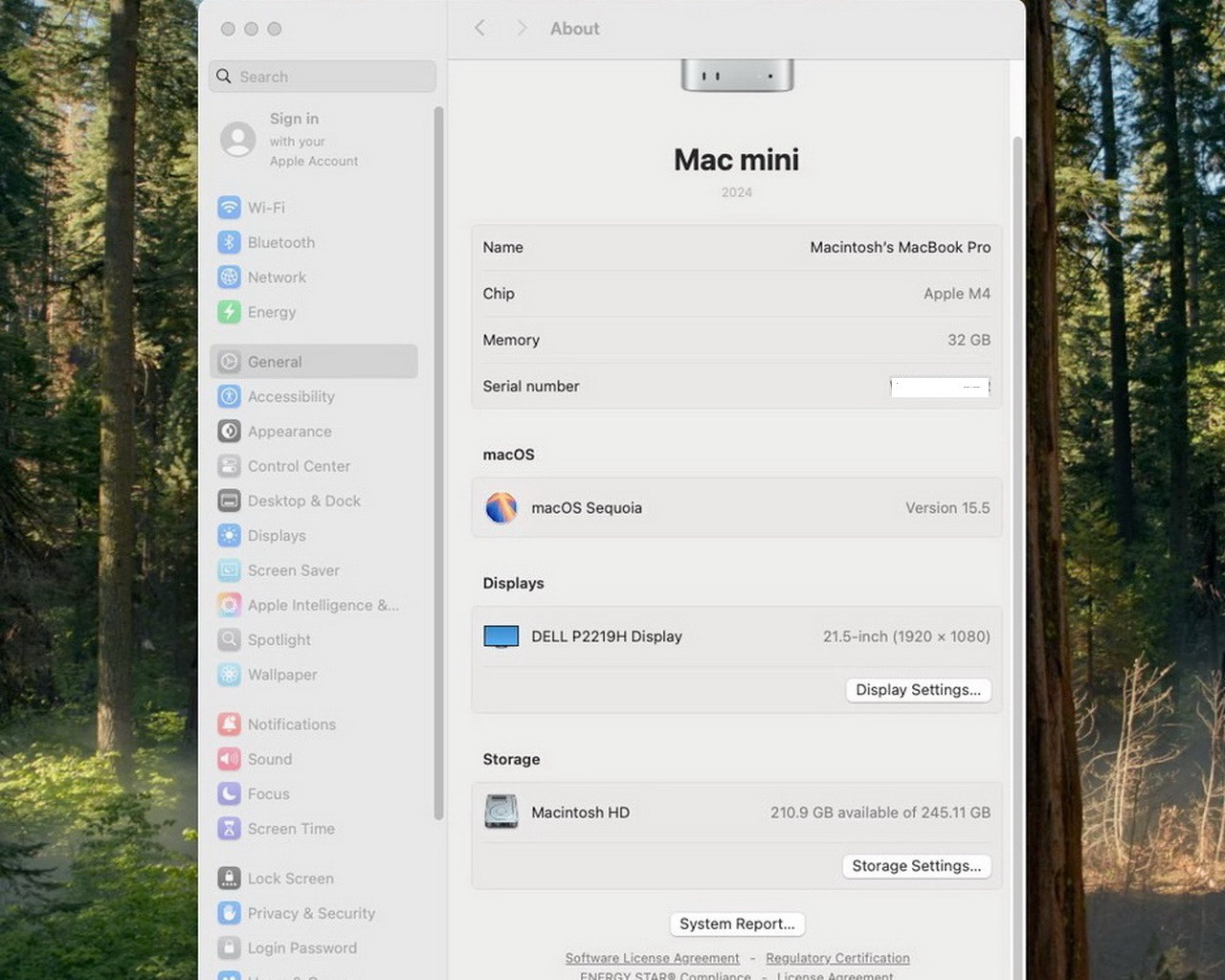Click the DELL P2219H monitor icon
This screenshot has width=1225, height=980.
coord(501,636)
